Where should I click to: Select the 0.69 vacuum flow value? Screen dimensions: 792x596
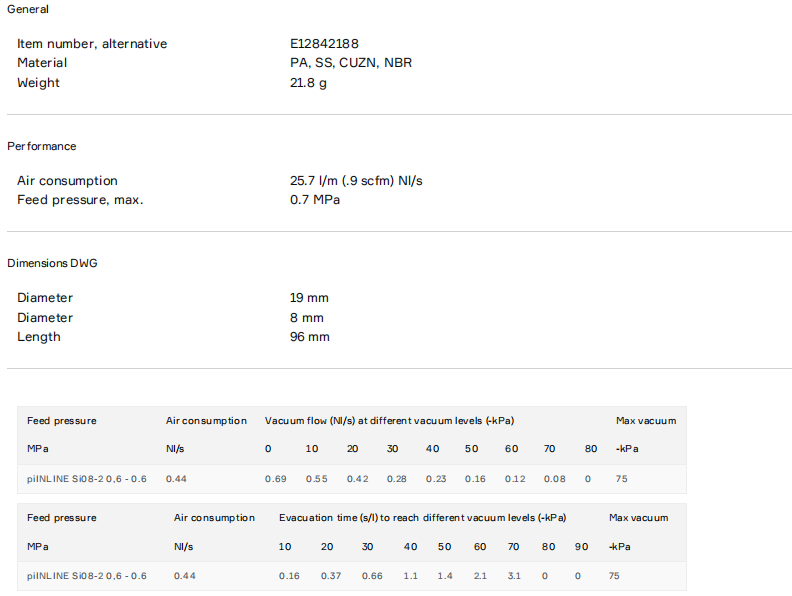pyautogui.click(x=275, y=479)
